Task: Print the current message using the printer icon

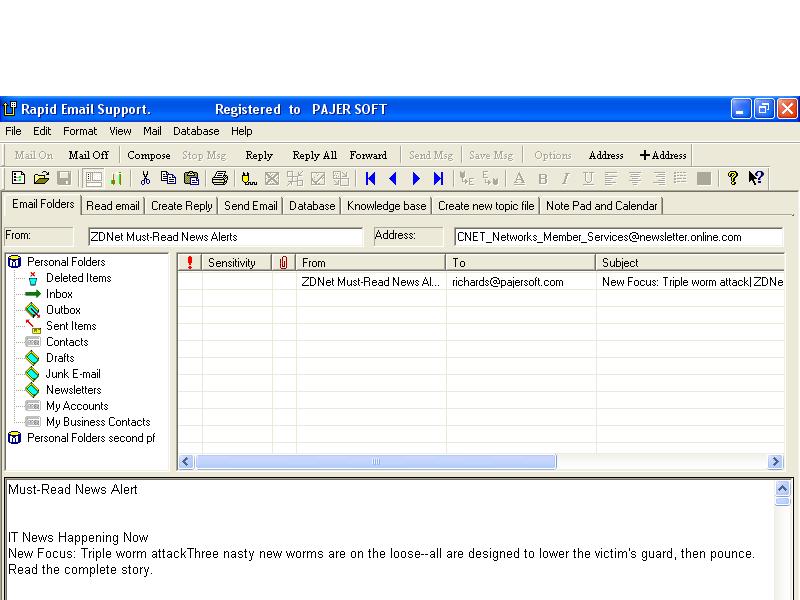Action: point(219,177)
